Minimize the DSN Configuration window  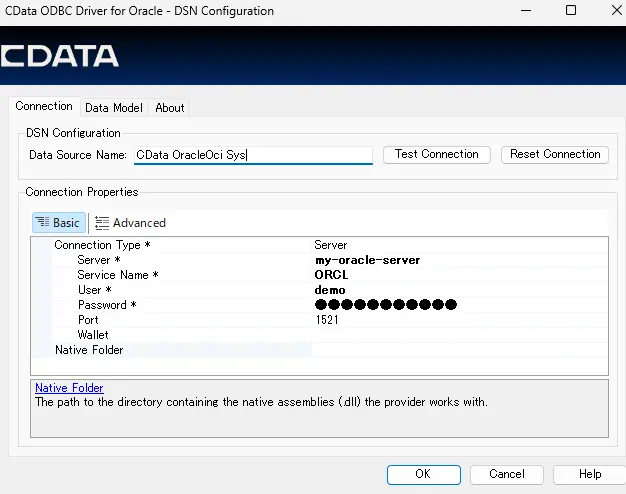pyautogui.click(x=526, y=10)
